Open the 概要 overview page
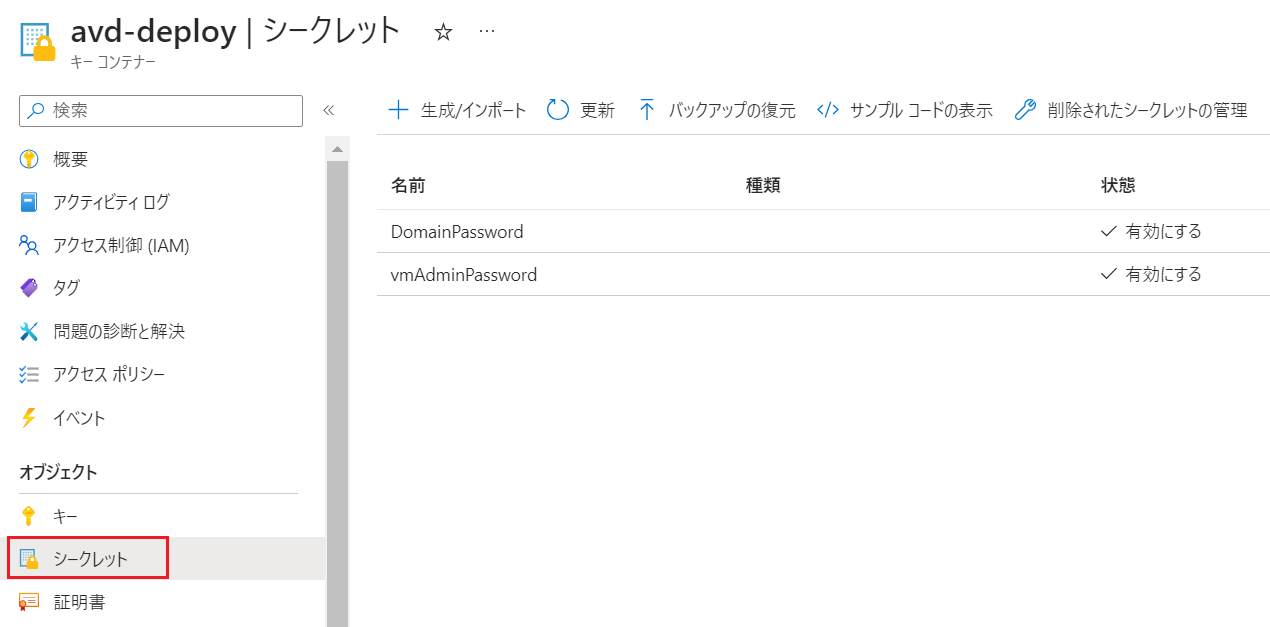 [x=70, y=159]
